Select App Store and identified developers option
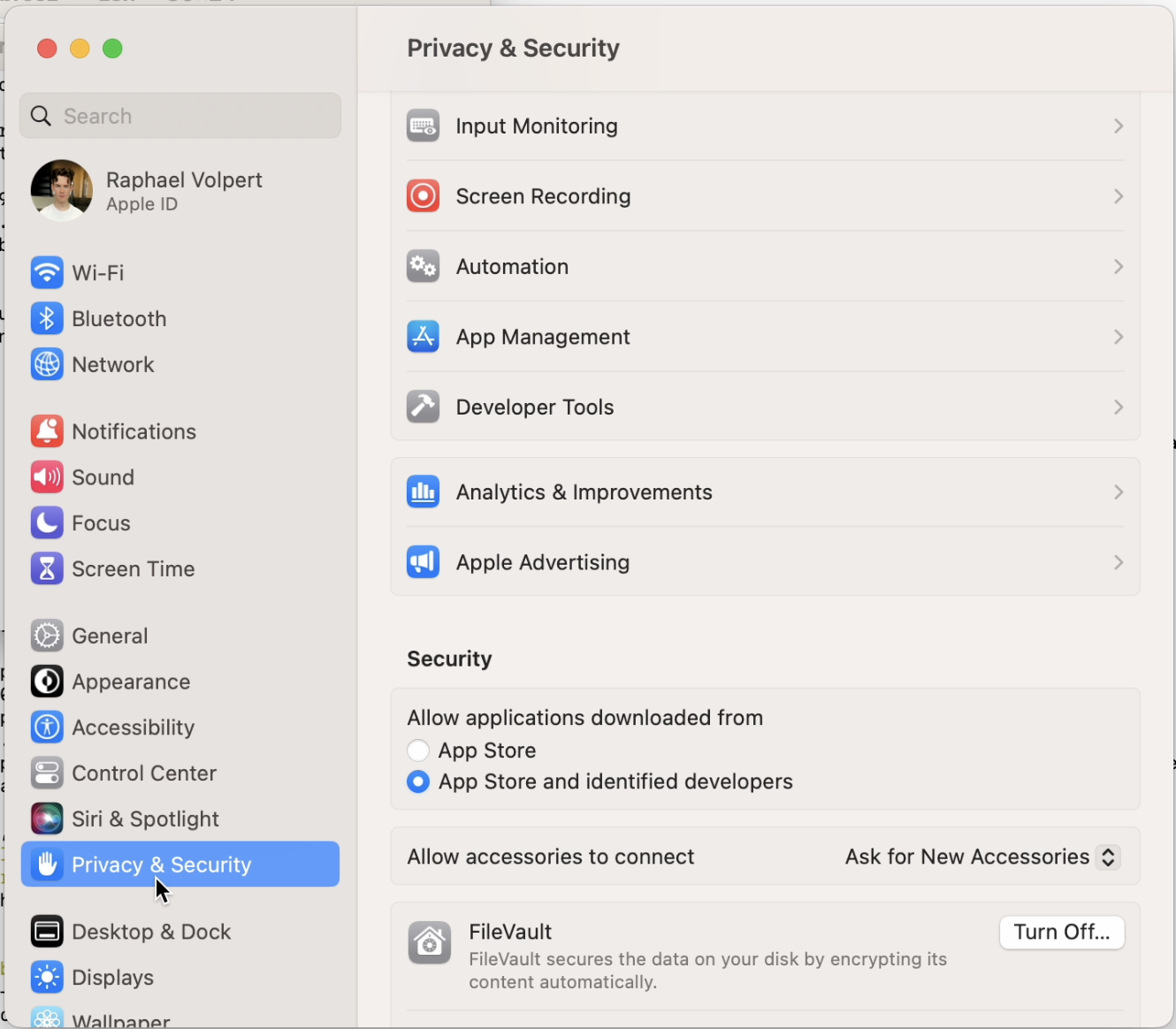Image resolution: width=1176 pixels, height=1029 pixels. [x=418, y=782]
